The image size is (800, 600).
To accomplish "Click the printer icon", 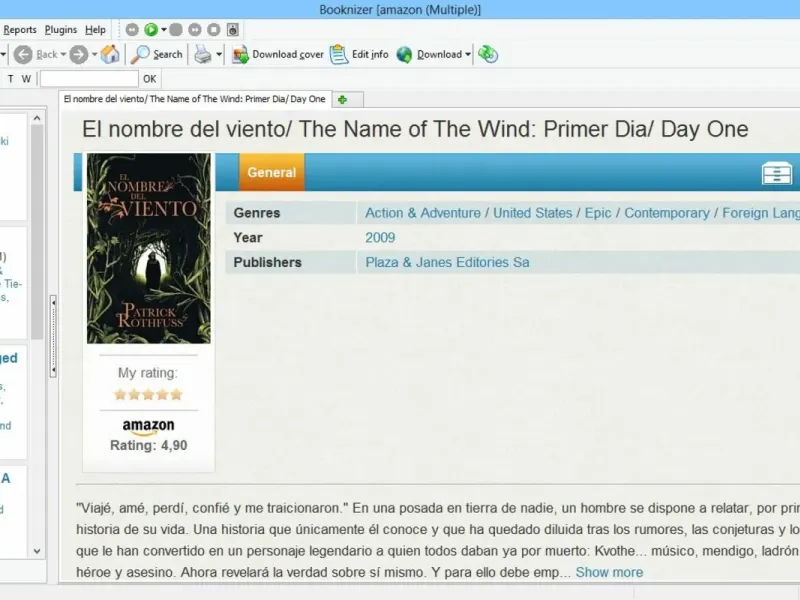I will tap(203, 54).
